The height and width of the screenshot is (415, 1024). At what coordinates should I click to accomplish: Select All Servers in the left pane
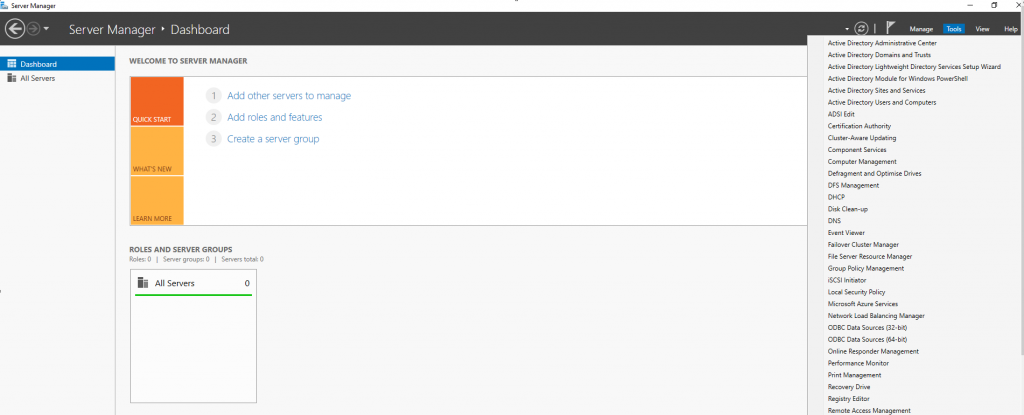click(x=57, y=78)
